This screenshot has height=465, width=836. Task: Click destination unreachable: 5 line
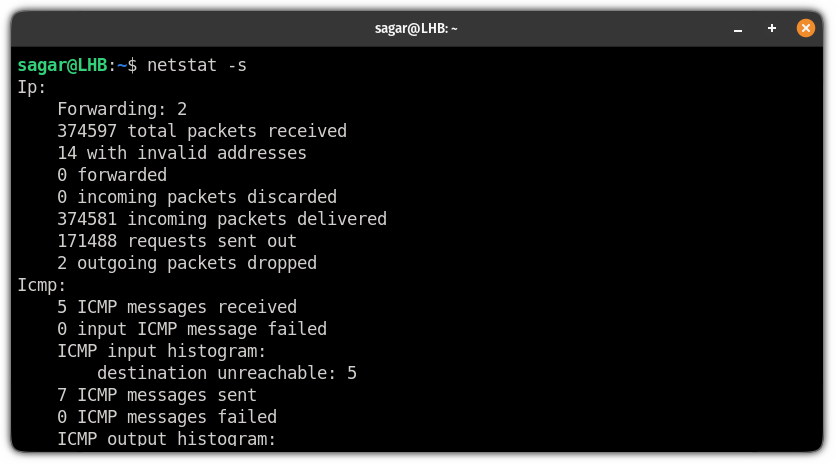pyautogui.click(x=227, y=373)
